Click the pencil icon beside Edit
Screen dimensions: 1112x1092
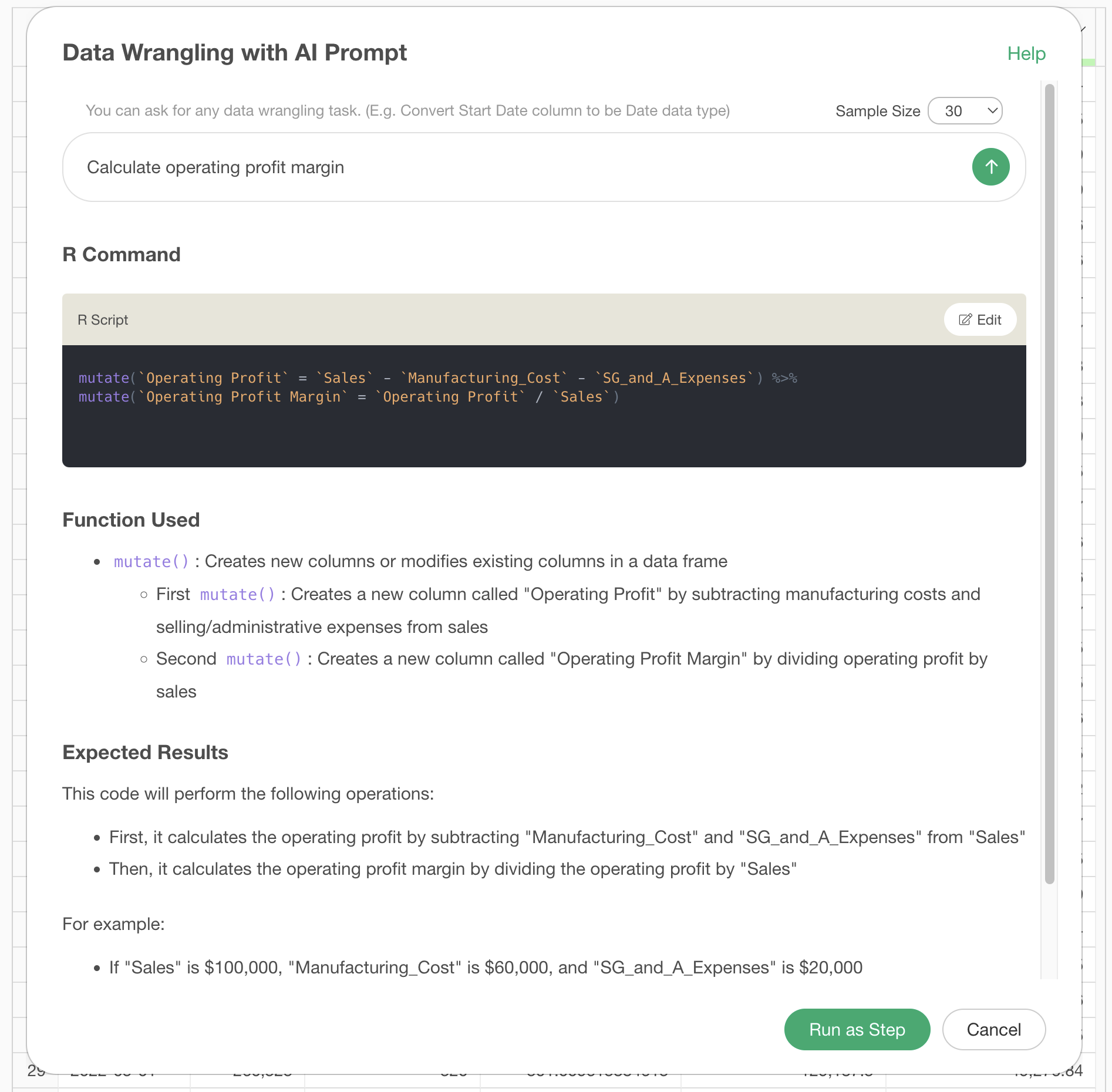[965, 320]
